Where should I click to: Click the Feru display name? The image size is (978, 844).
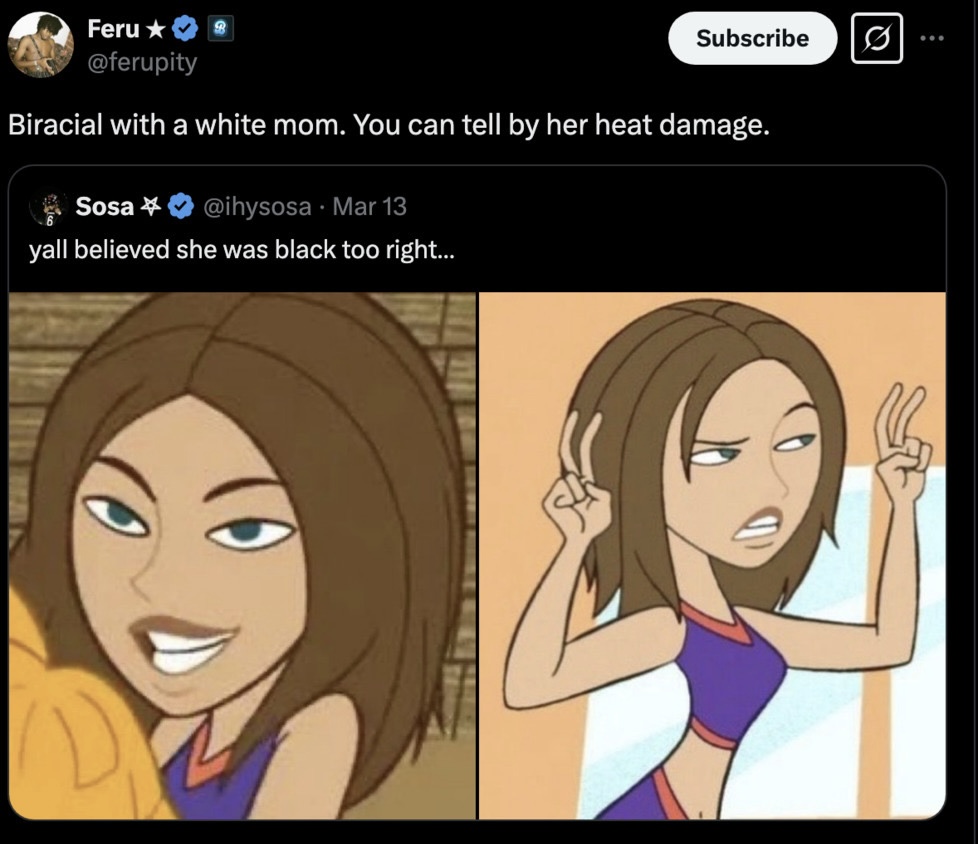point(113,29)
